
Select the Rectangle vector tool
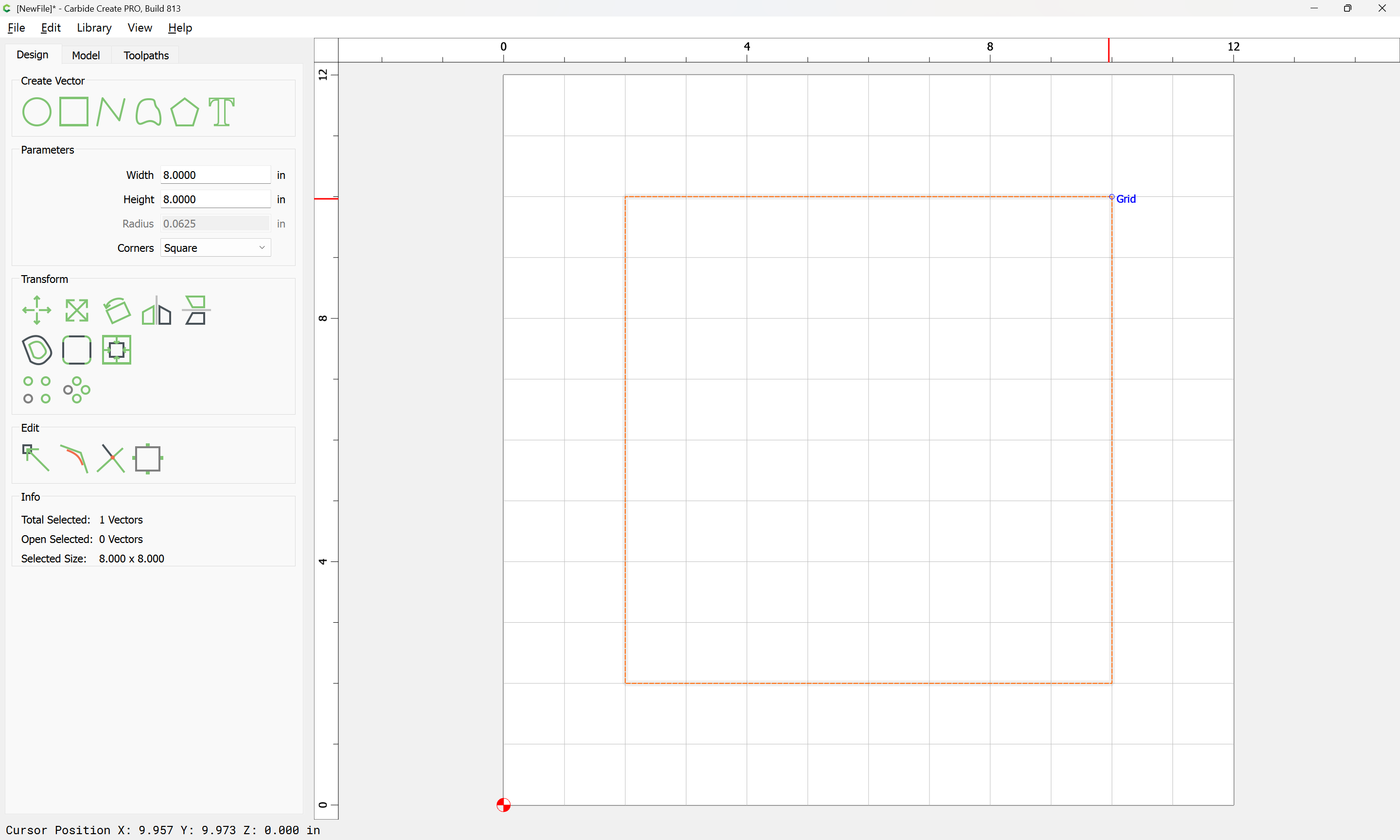(73, 111)
